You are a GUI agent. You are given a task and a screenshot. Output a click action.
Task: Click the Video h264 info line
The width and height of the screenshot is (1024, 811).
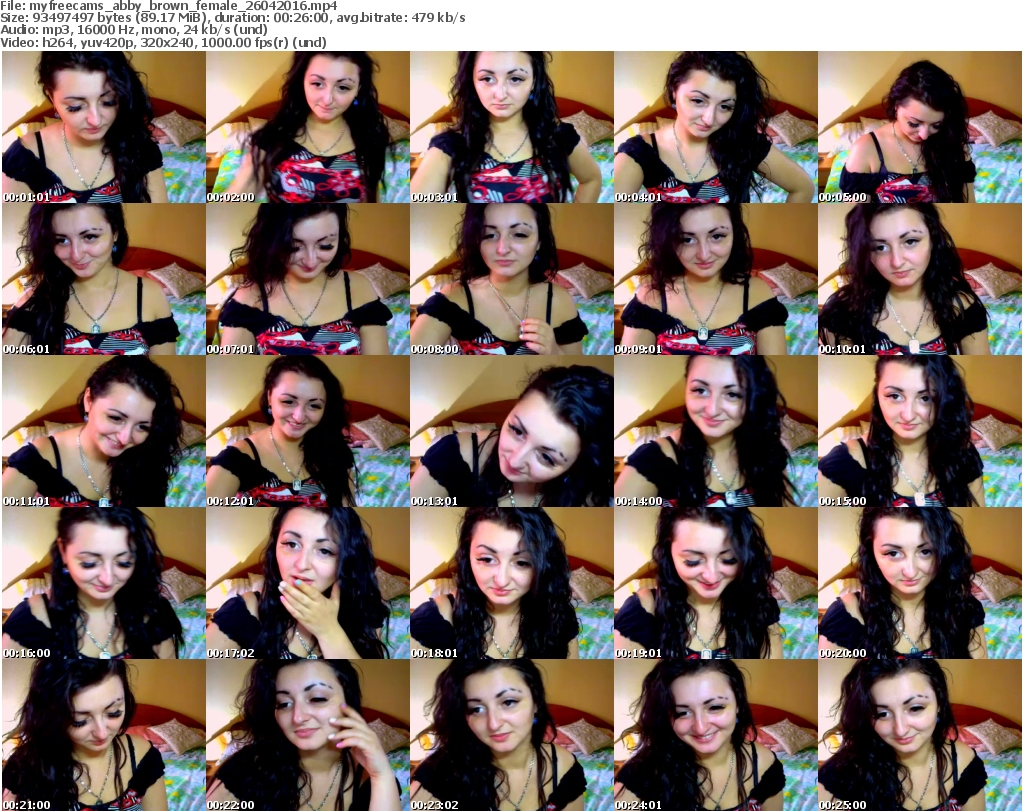(x=163, y=42)
